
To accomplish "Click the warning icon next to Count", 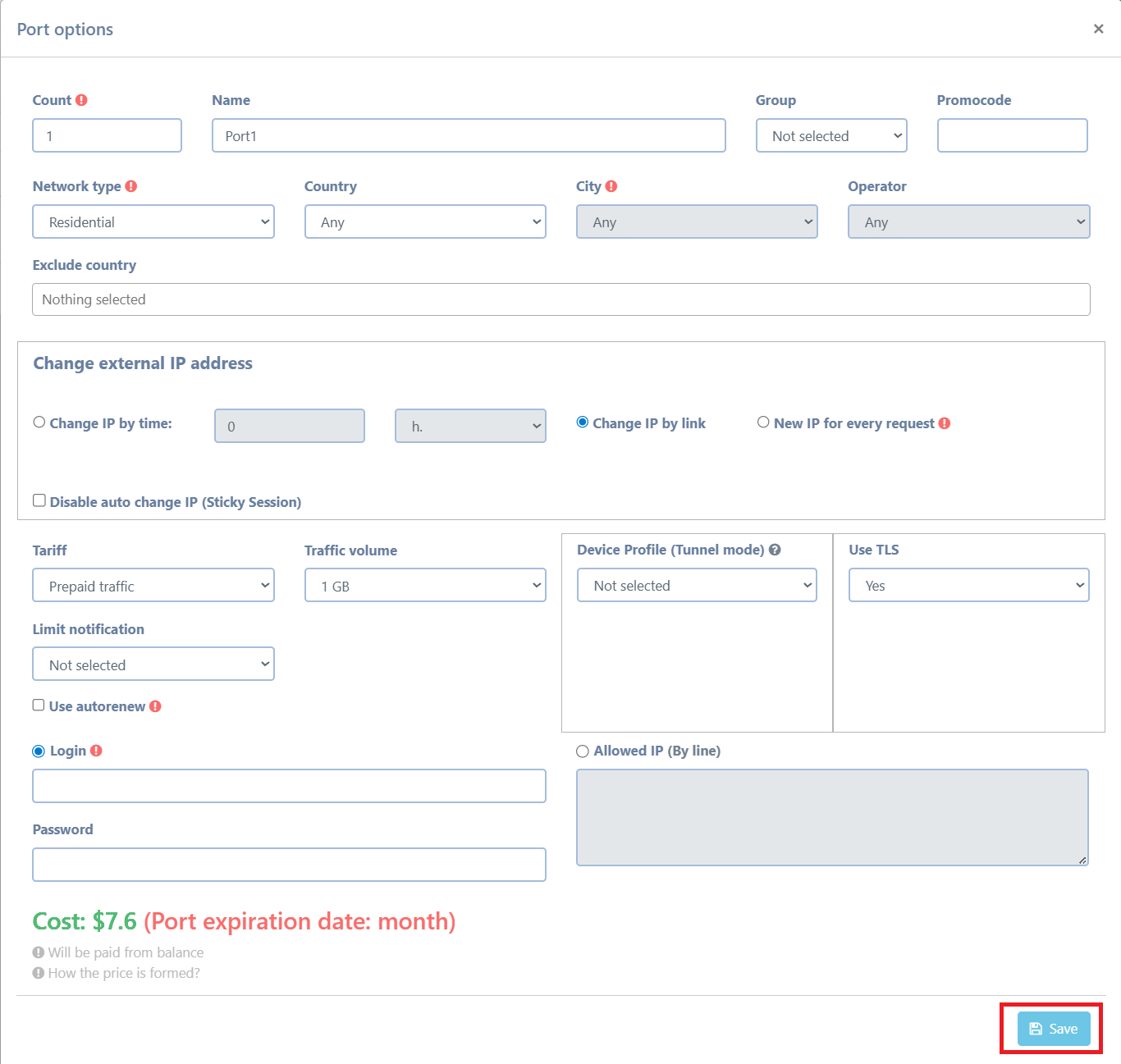I will pos(82,99).
